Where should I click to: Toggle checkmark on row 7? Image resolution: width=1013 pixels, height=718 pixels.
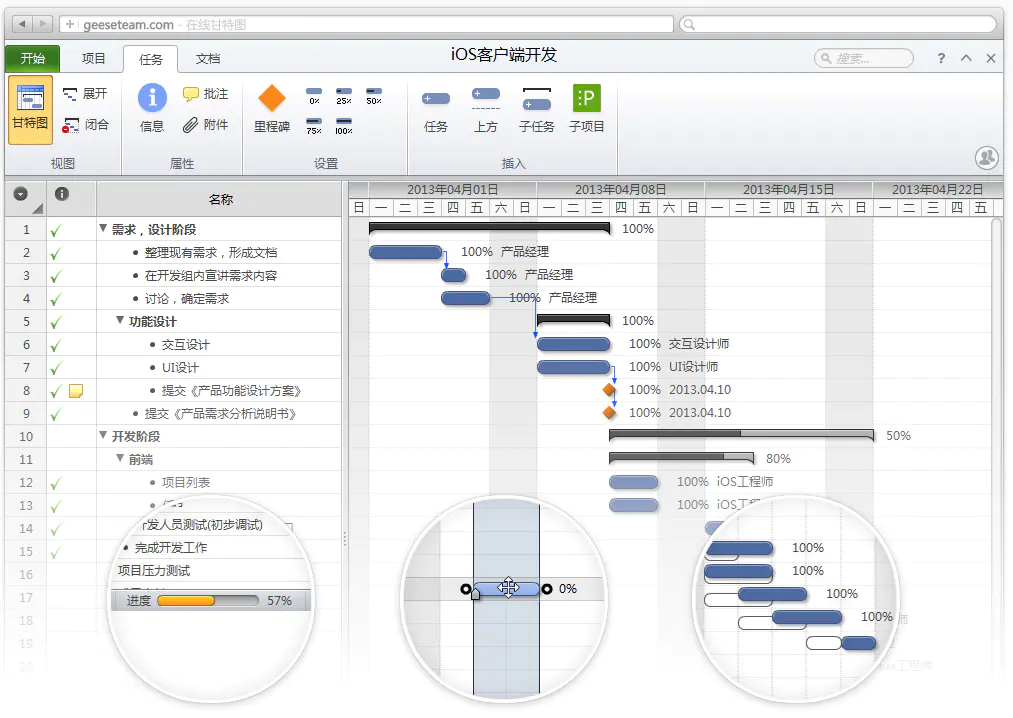pyautogui.click(x=56, y=368)
